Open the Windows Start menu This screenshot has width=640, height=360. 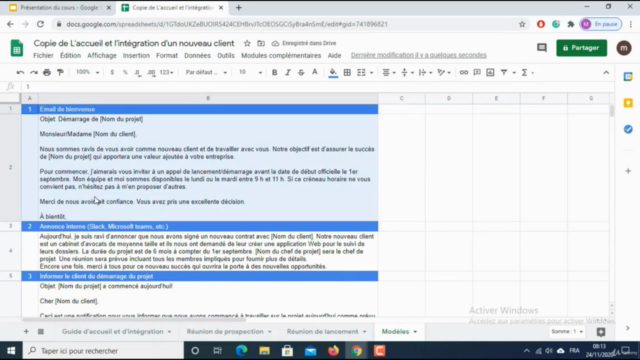click(11, 351)
